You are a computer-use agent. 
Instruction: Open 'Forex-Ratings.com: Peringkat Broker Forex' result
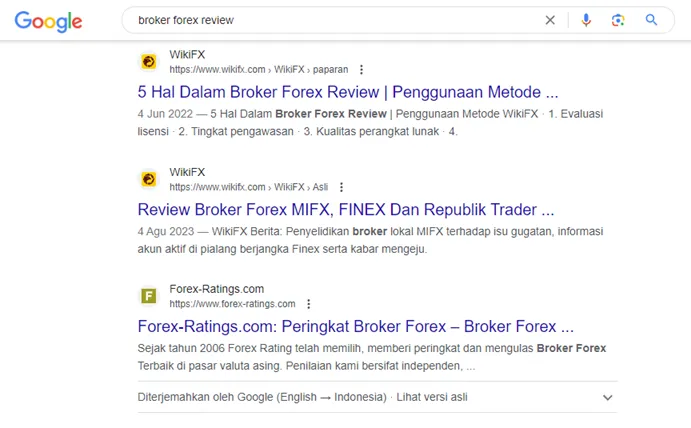[356, 327]
